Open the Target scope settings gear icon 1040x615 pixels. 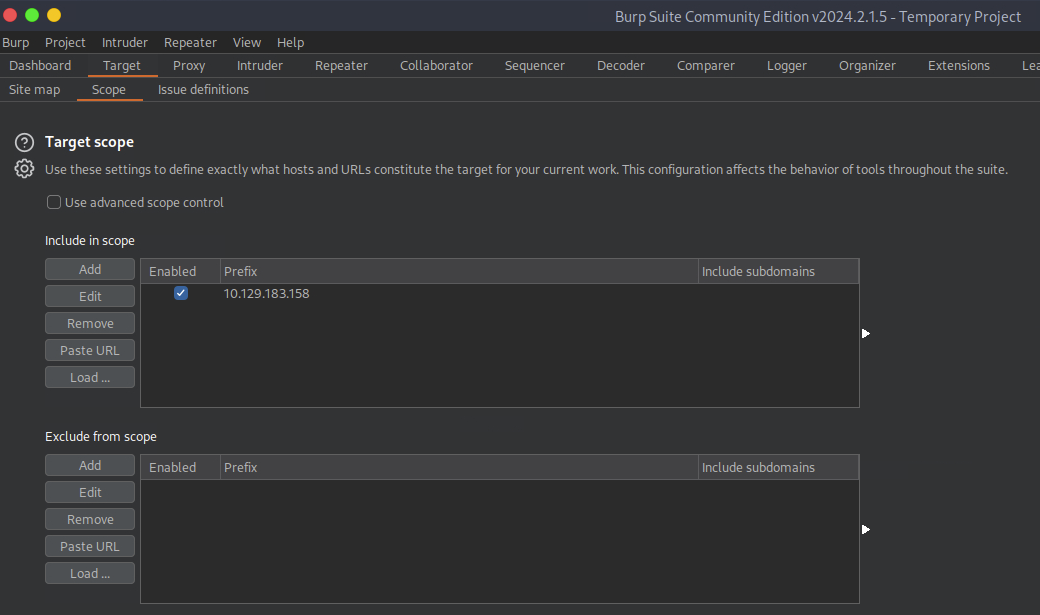pyautogui.click(x=25, y=169)
